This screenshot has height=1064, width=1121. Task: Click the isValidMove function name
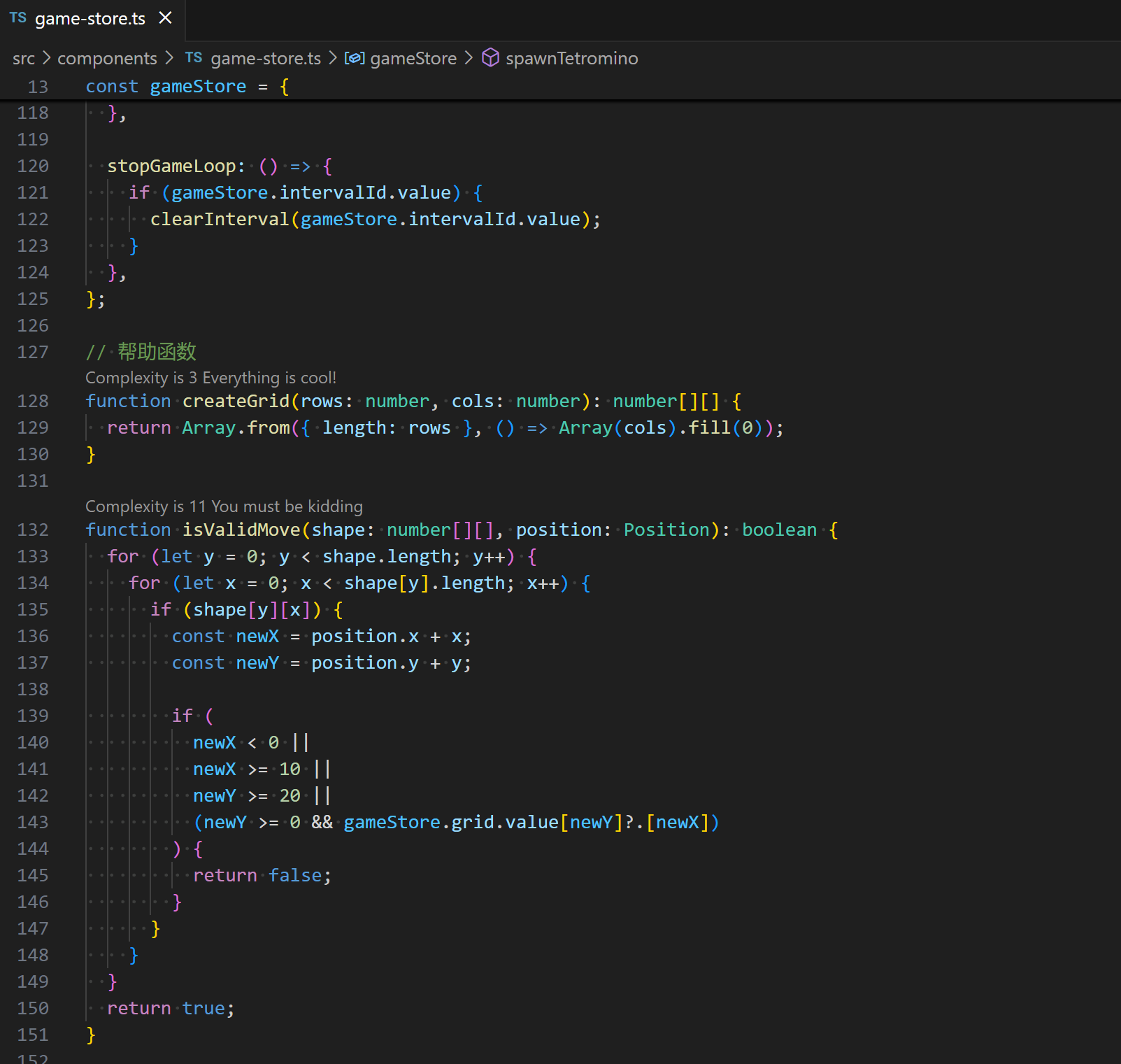pyautogui.click(x=241, y=530)
